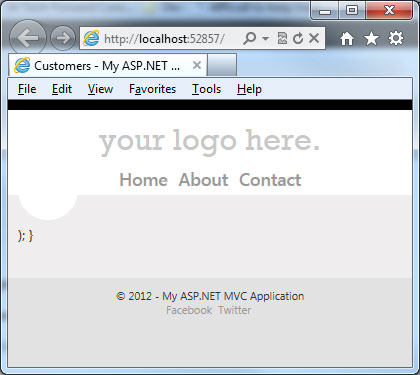This screenshot has height=375, width=420.
Task: Click the Search magnifier in address bar
Action: click(250, 38)
